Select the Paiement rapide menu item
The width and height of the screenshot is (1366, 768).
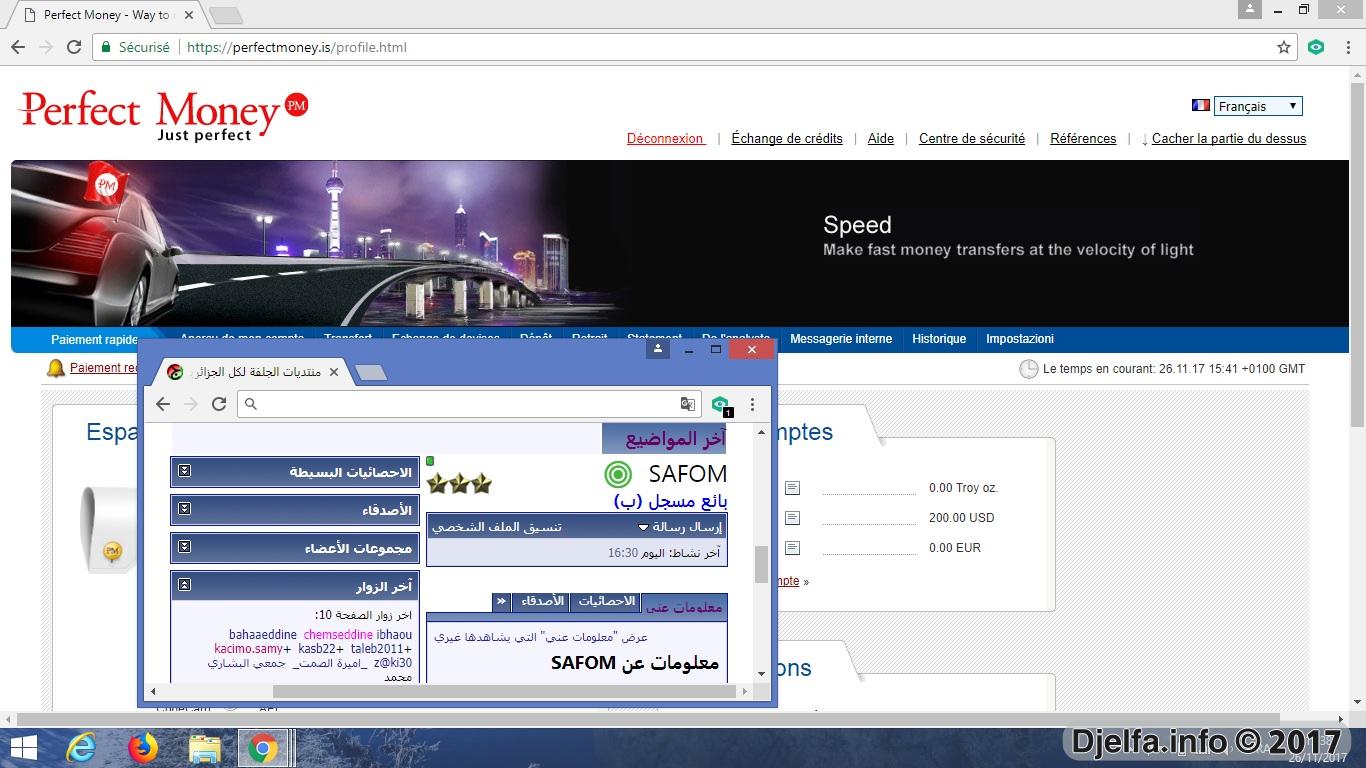[95, 339]
